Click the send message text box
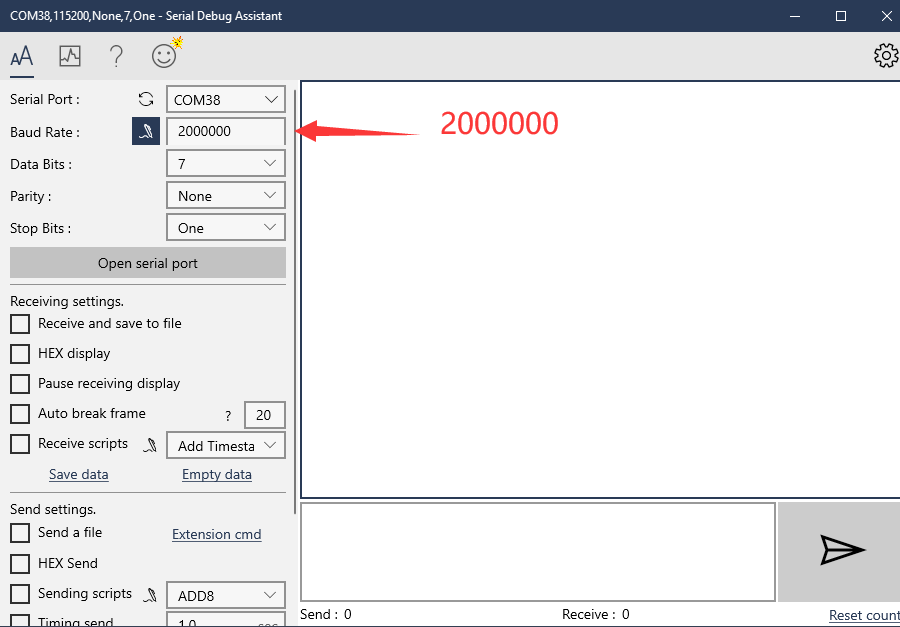Image resolution: width=900 pixels, height=627 pixels. [538, 552]
